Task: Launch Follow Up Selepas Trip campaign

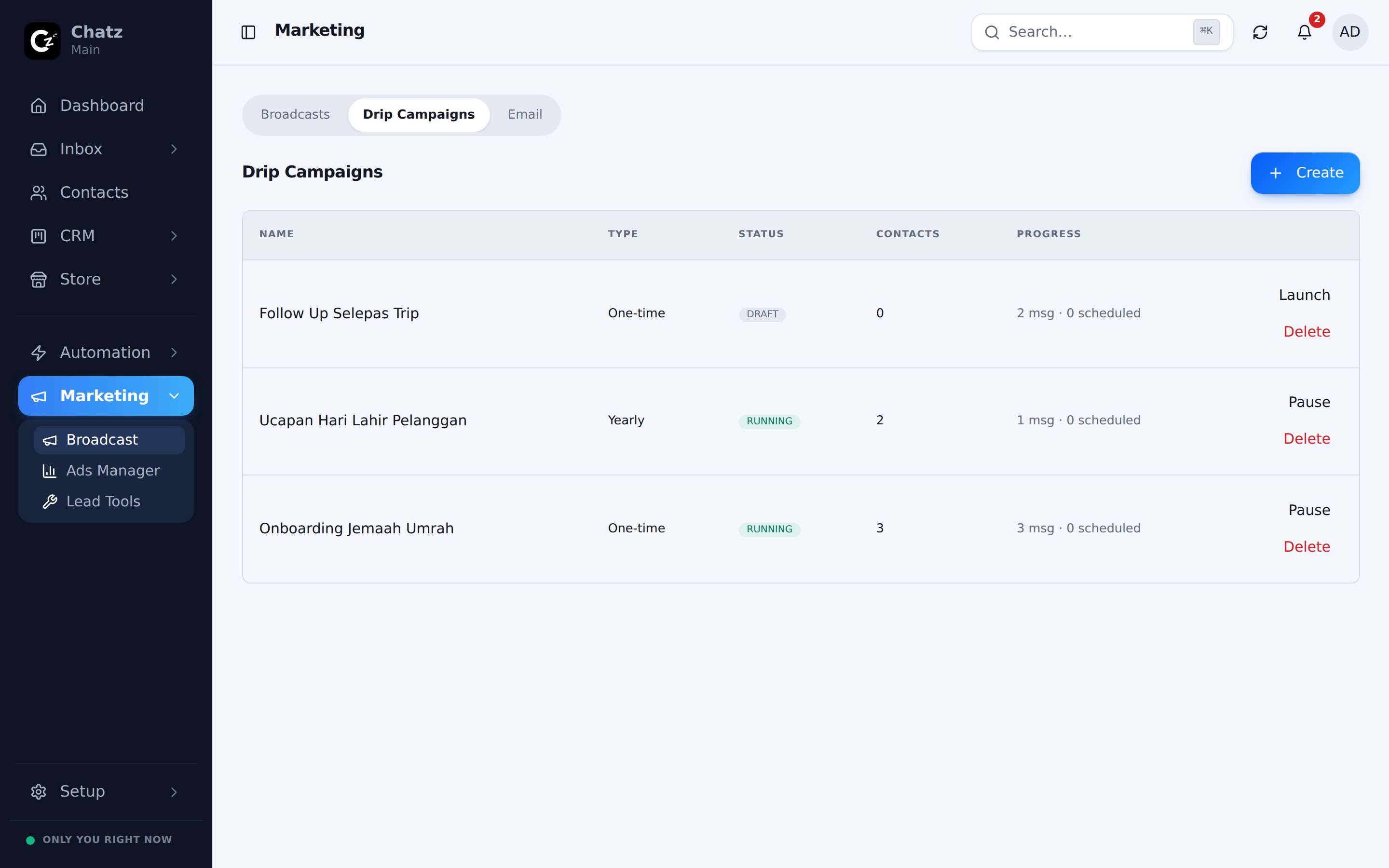Action: (x=1304, y=295)
